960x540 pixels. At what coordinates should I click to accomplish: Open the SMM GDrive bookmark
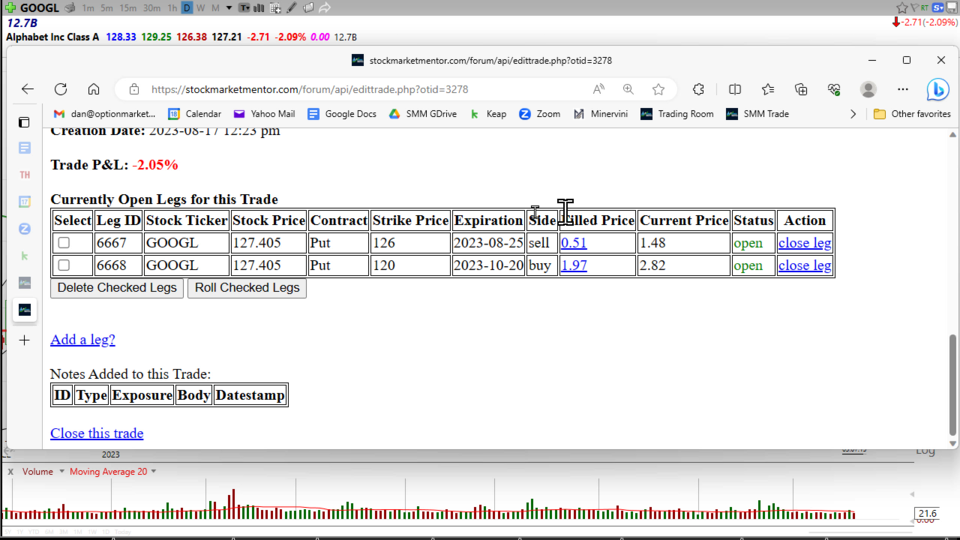(422, 114)
